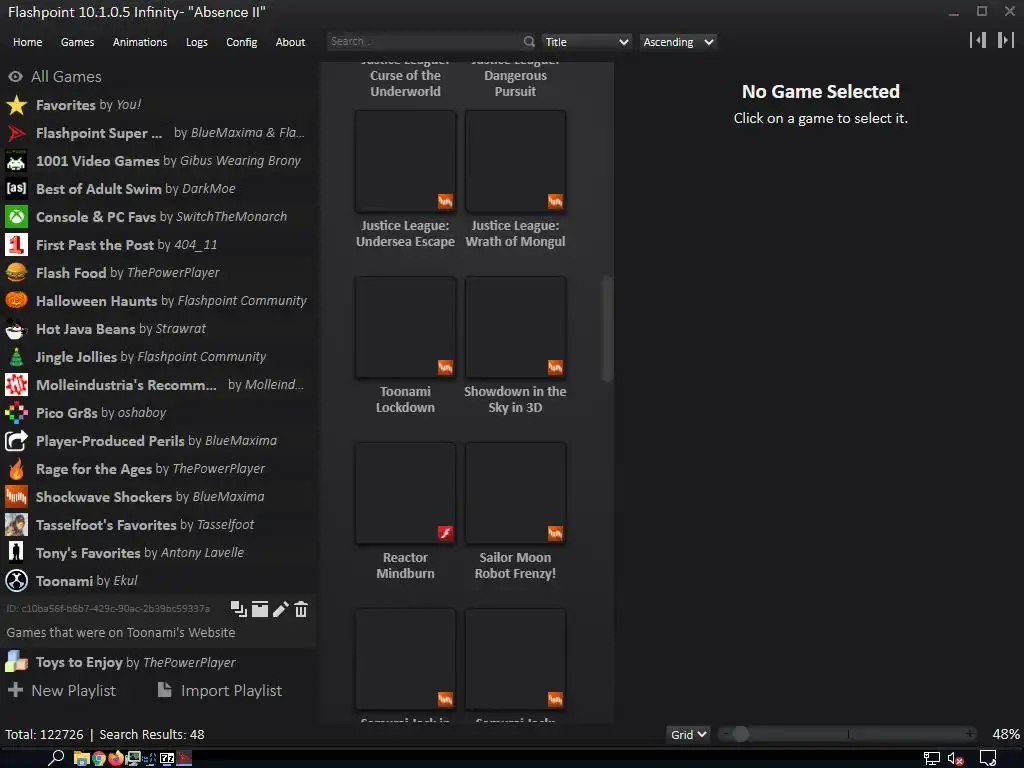Image resolution: width=1024 pixels, height=768 pixels.
Task: Click Import Playlist
Action: coord(220,690)
